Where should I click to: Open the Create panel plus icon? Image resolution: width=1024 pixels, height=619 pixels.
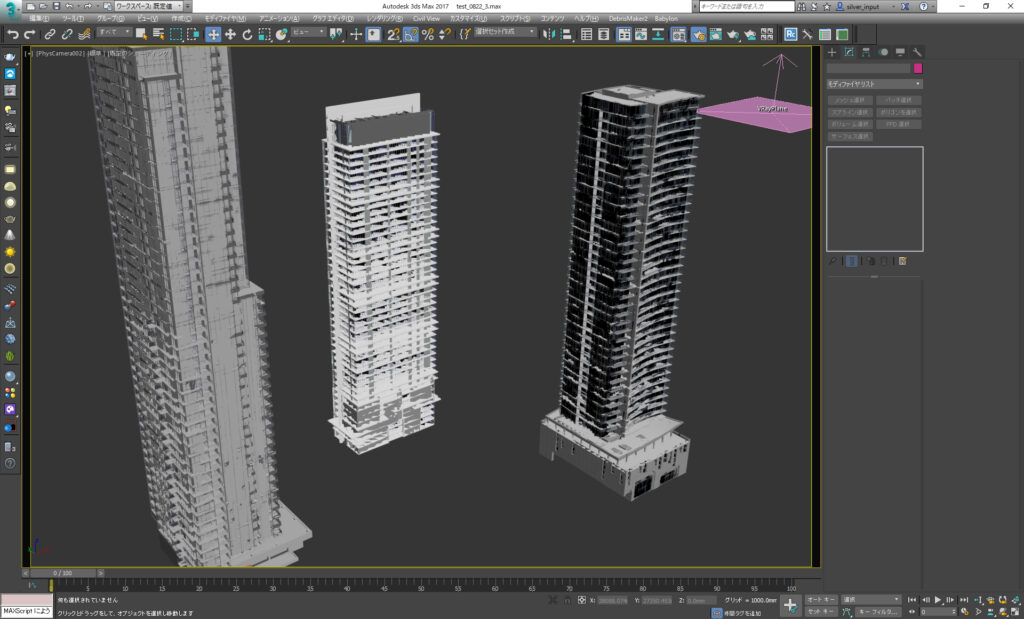tap(831, 52)
